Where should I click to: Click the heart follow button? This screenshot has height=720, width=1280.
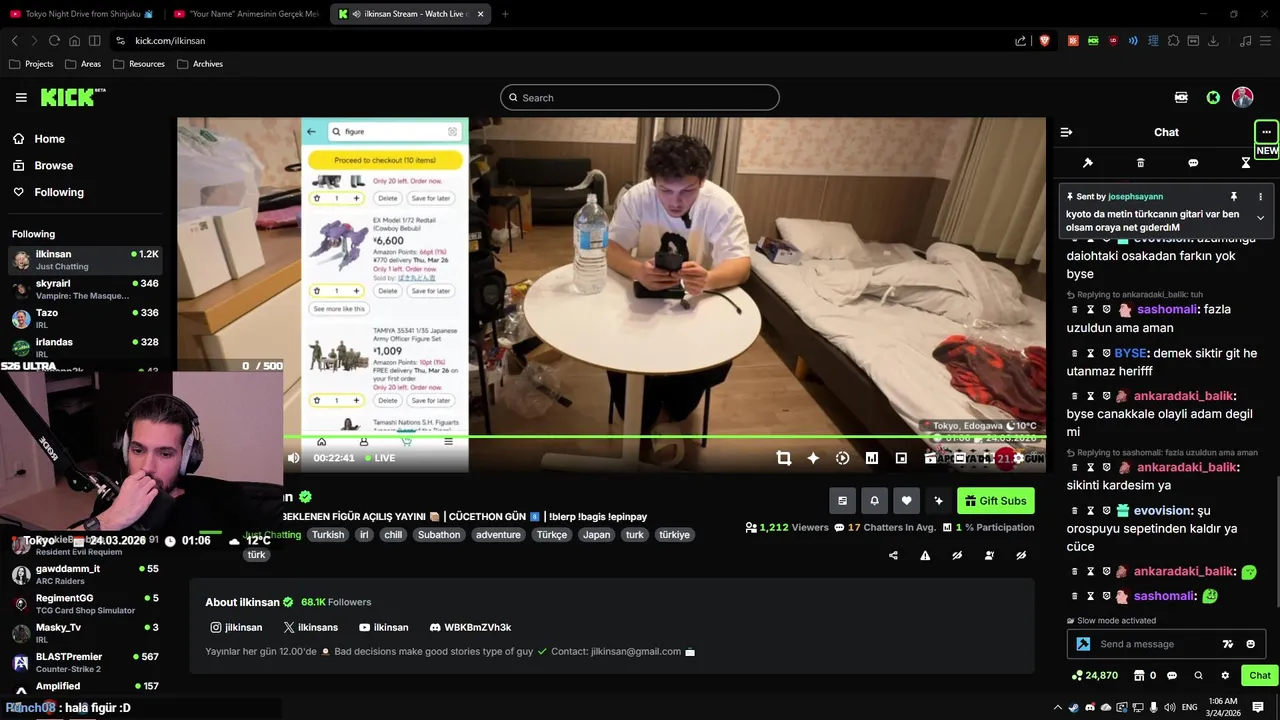pos(906,501)
